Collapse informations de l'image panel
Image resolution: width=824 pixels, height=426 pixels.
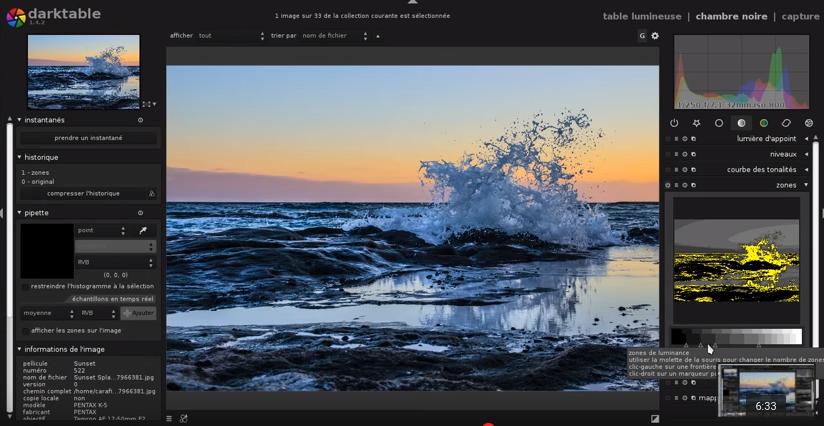click(19, 349)
